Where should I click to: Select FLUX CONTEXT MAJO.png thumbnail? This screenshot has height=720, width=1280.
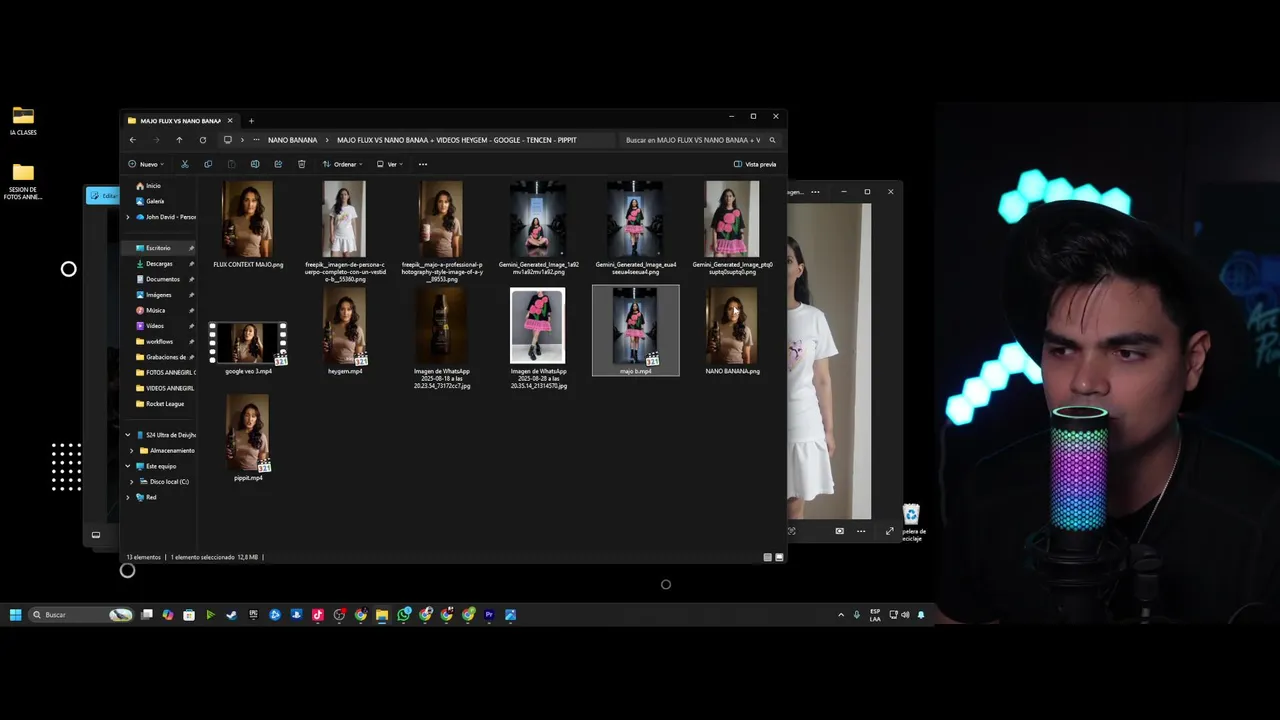tap(248, 220)
